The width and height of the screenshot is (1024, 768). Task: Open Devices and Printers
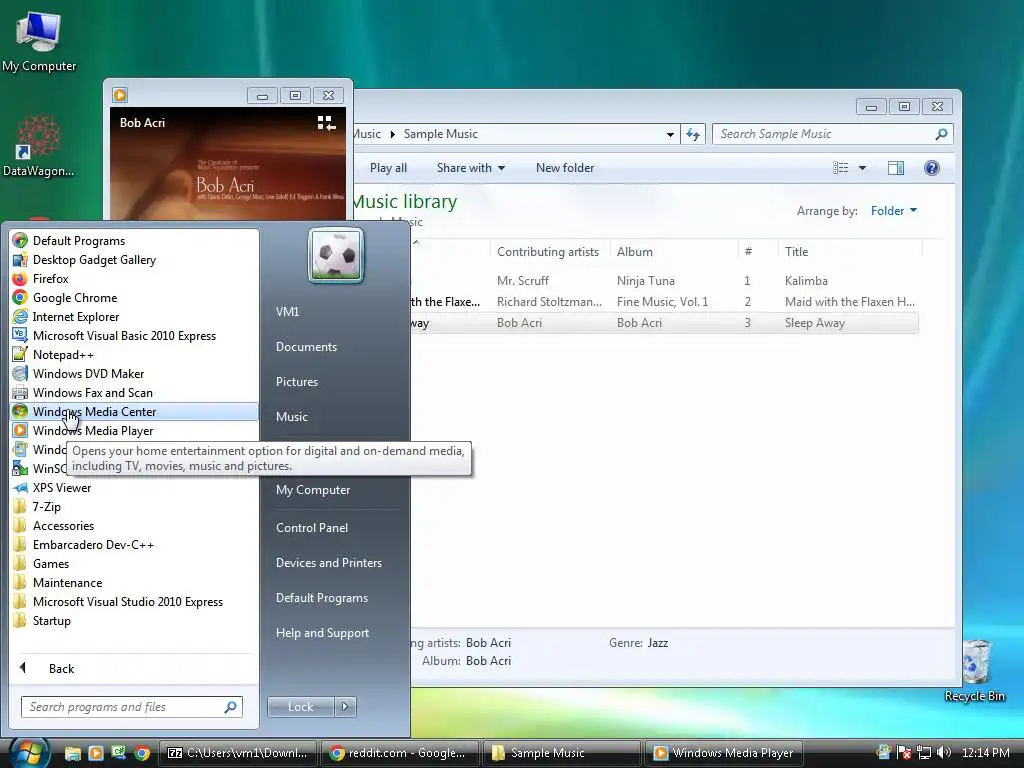pos(328,563)
